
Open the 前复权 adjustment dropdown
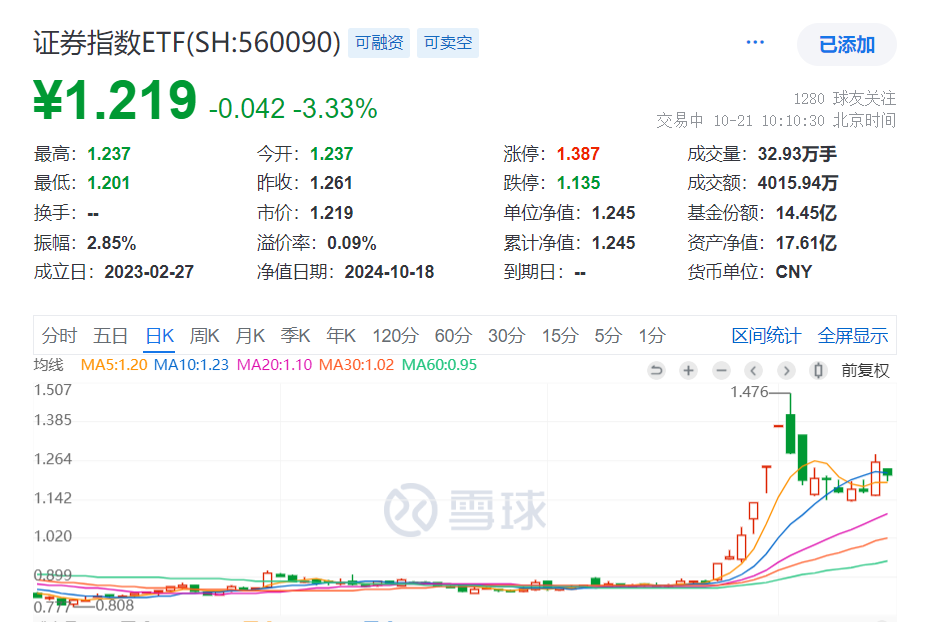(865, 370)
